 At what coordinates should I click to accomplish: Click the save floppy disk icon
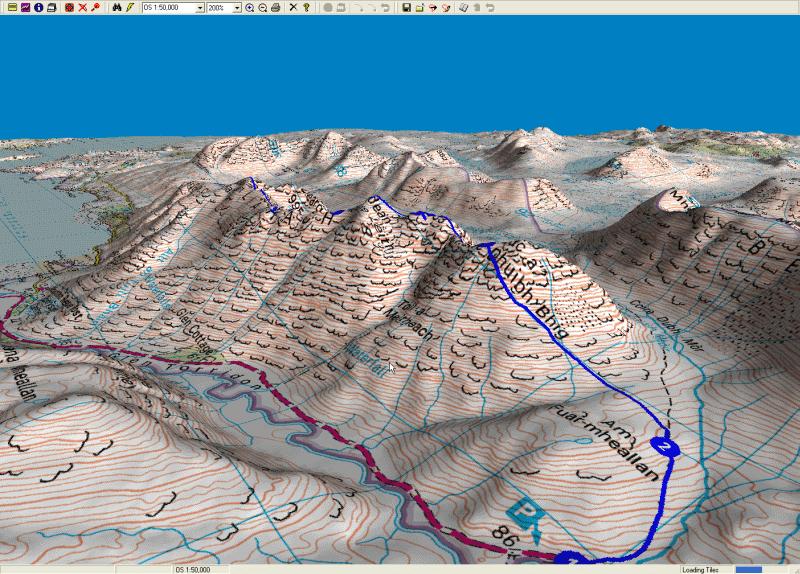click(x=406, y=7)
